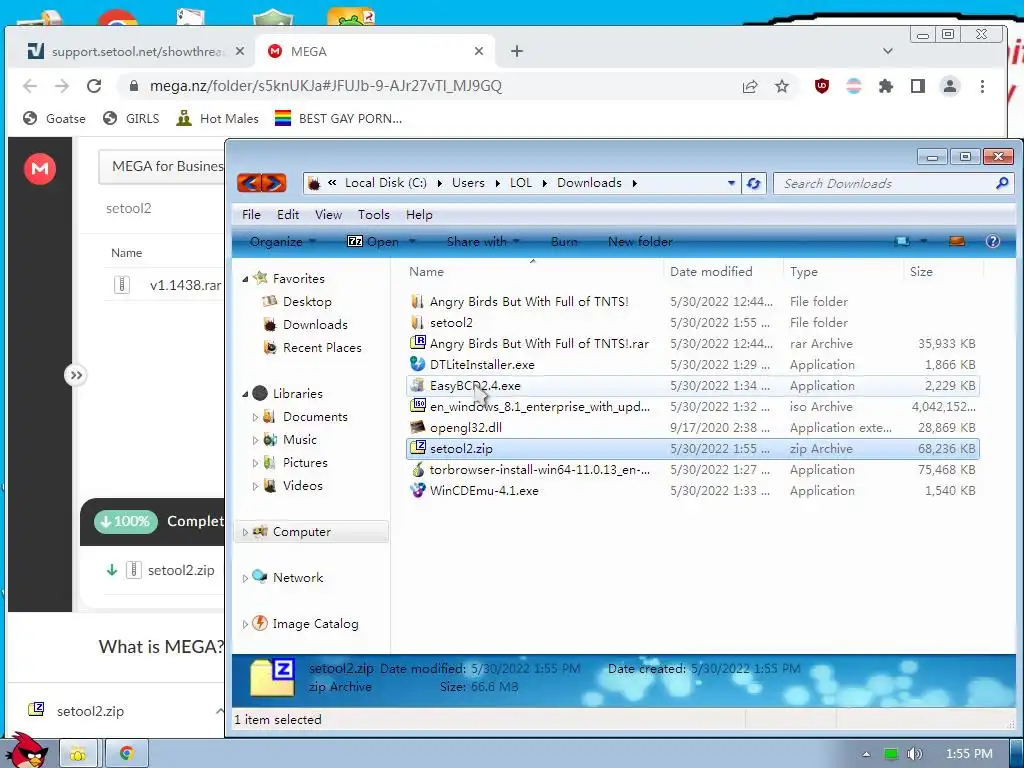Expand the Network tree node
The width and height of the screenshot is (1024, 768).
coord(245,578)
